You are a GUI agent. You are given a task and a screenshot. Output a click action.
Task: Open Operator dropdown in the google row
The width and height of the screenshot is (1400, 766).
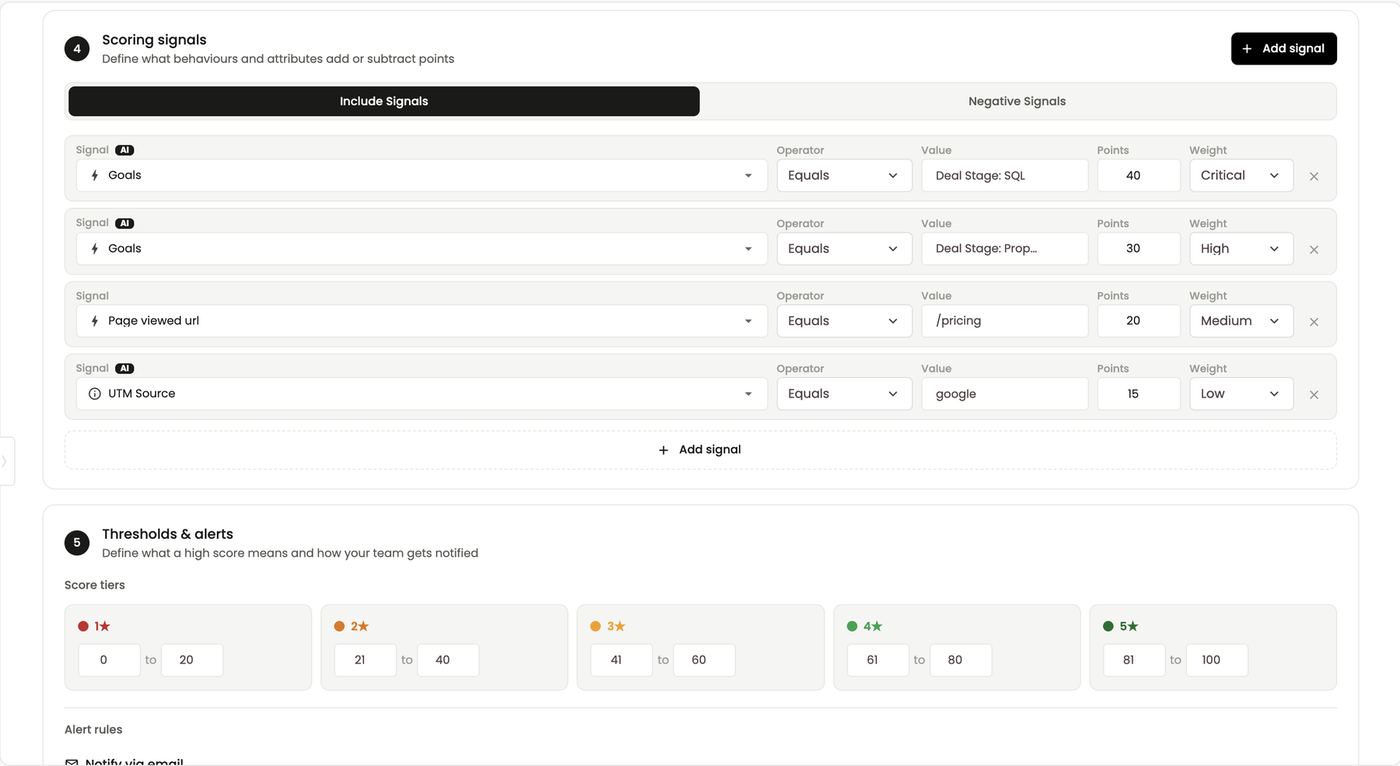(844, 394)
